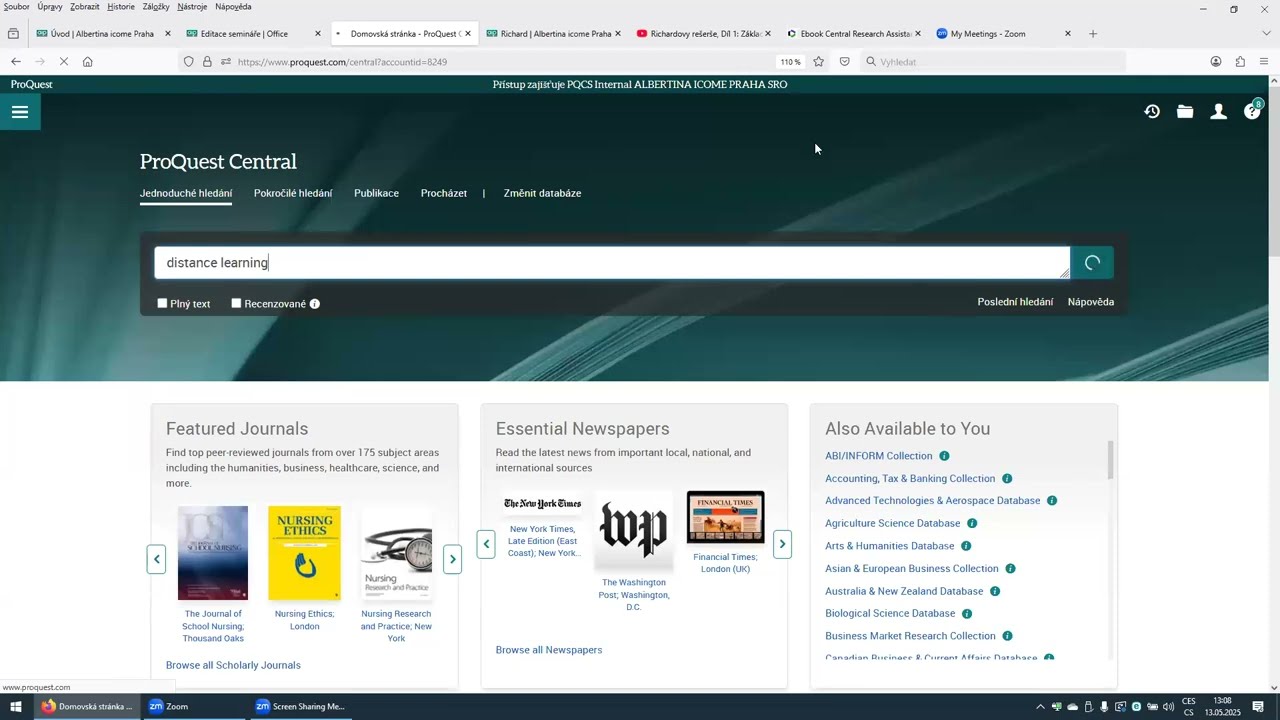Screen dimensions: 1280x720
Task: Click the Also Available list scrollbar
Action: [1110, 460]
